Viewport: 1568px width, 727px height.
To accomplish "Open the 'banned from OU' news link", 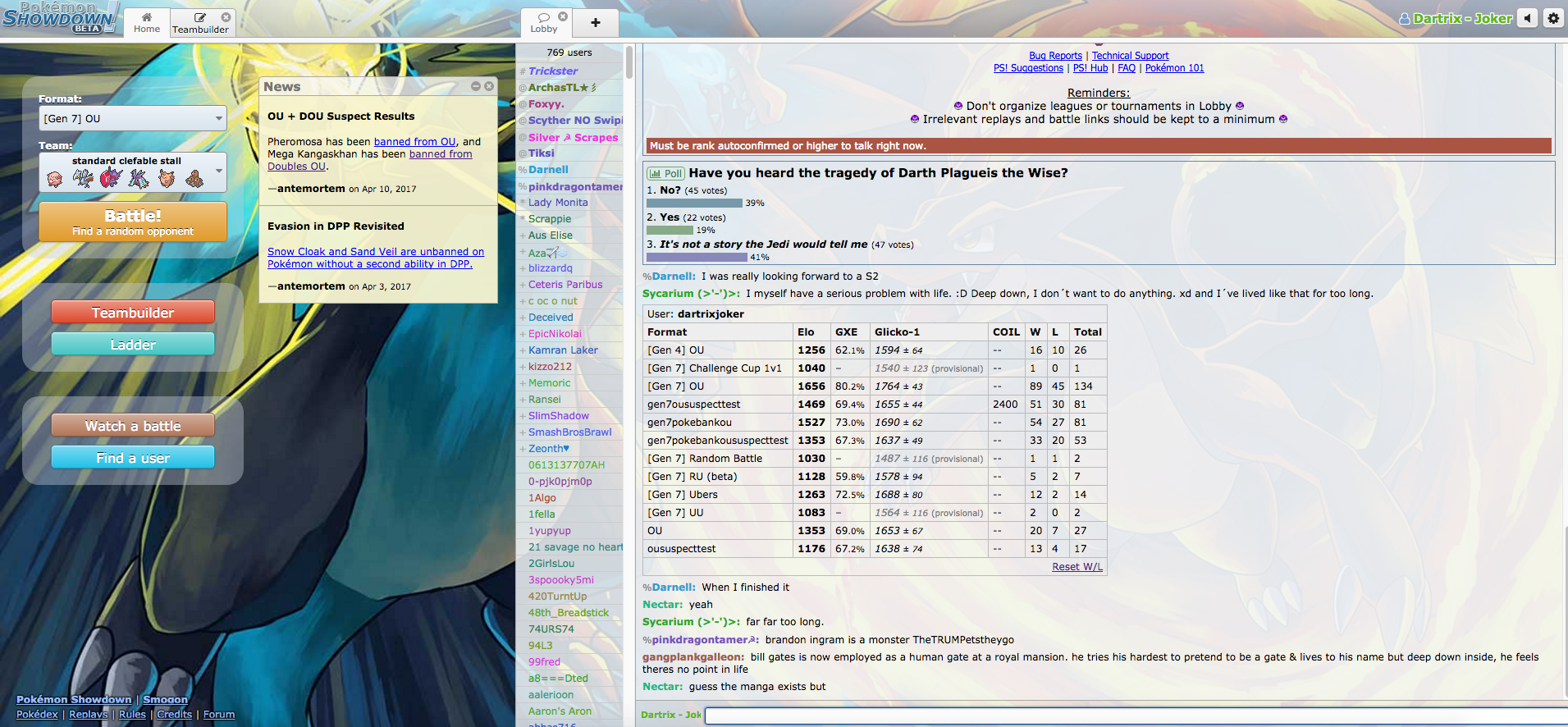I will tap(414, 141).
